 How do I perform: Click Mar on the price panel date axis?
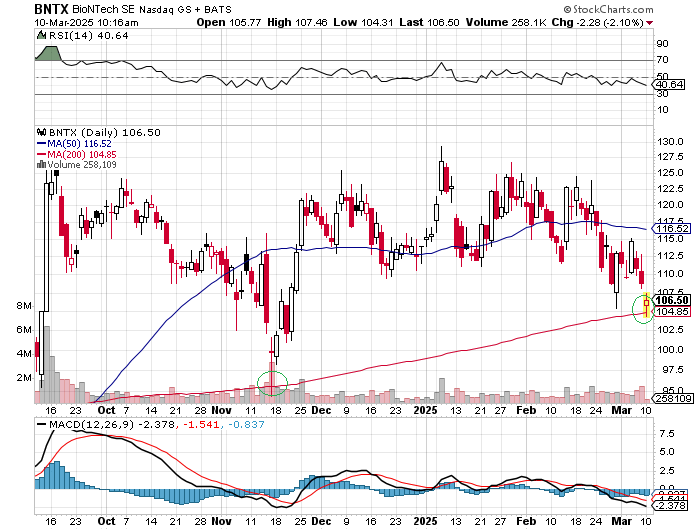tap(621, 410)
